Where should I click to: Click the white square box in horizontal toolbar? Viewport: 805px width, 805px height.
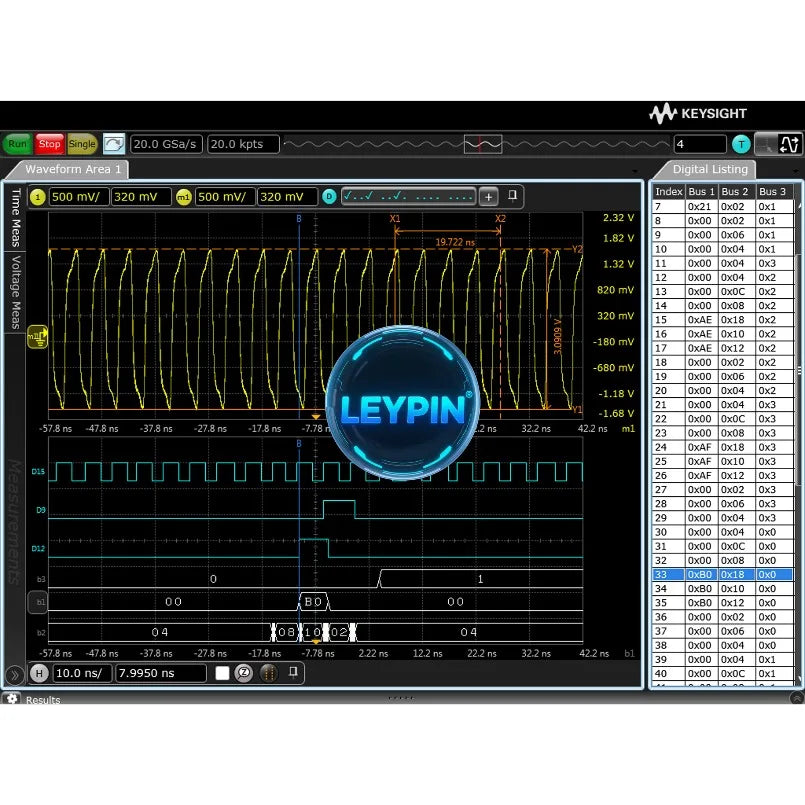222,673
